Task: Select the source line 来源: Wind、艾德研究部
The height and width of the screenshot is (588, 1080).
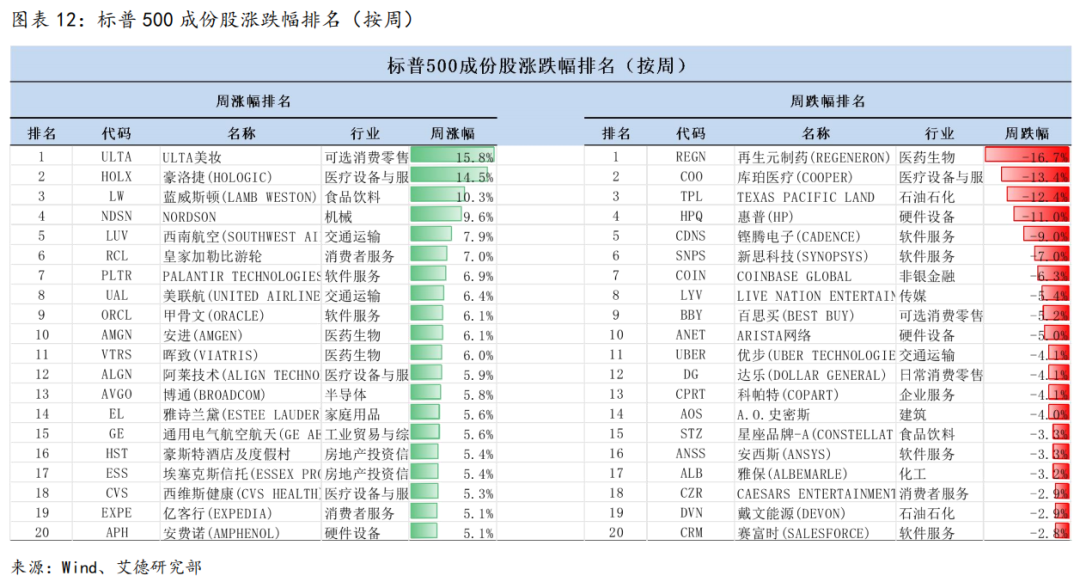Action: pyautogui.click(x=107, y=567)
